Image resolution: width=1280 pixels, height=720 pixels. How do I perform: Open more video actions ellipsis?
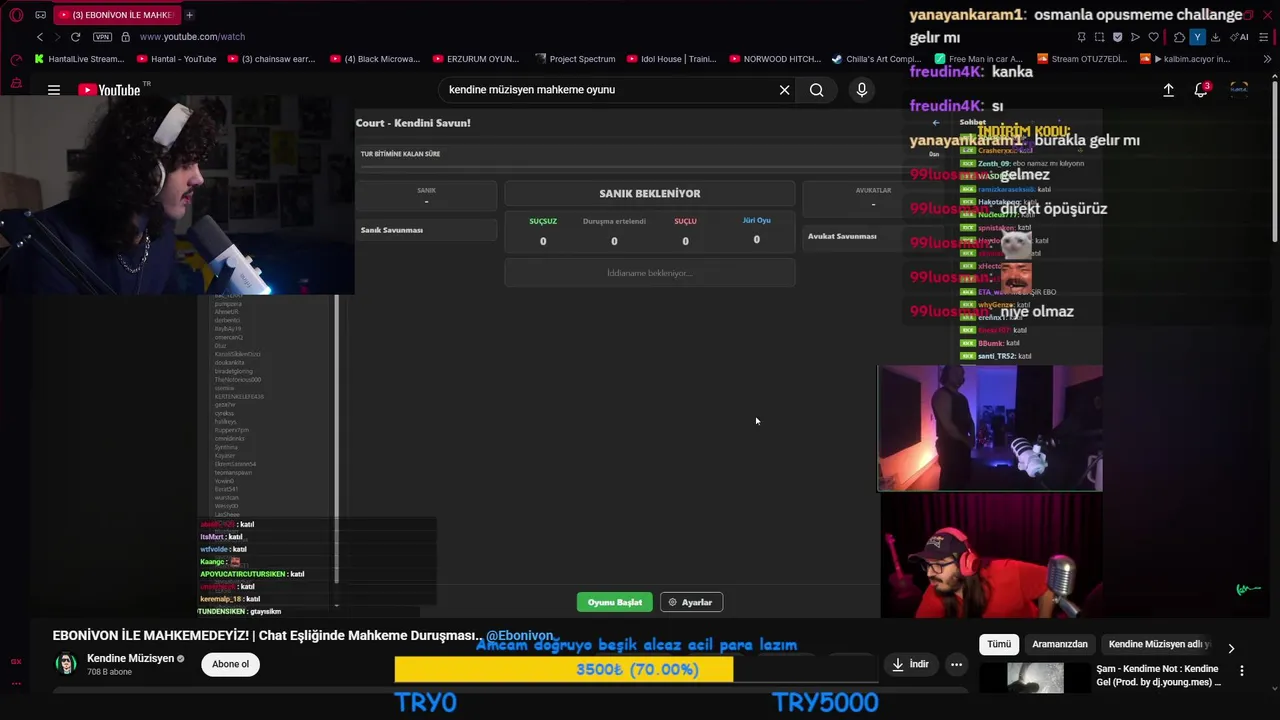pos(956,664)
